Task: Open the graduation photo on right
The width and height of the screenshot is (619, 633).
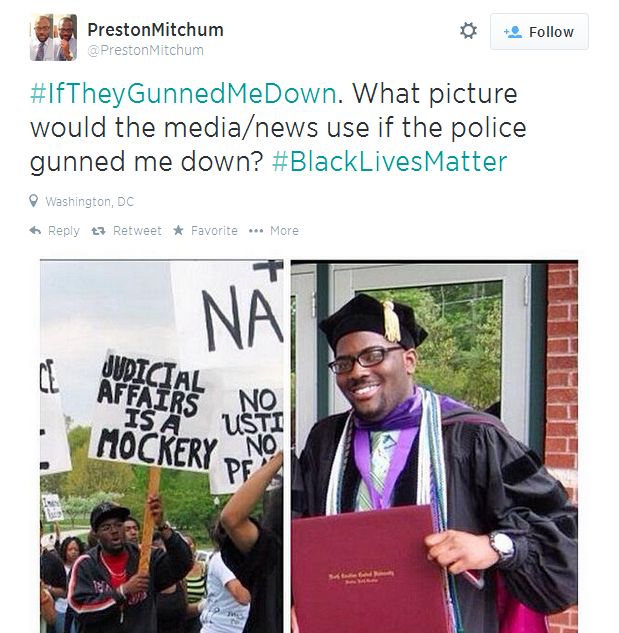Action: tap(434, 446)
